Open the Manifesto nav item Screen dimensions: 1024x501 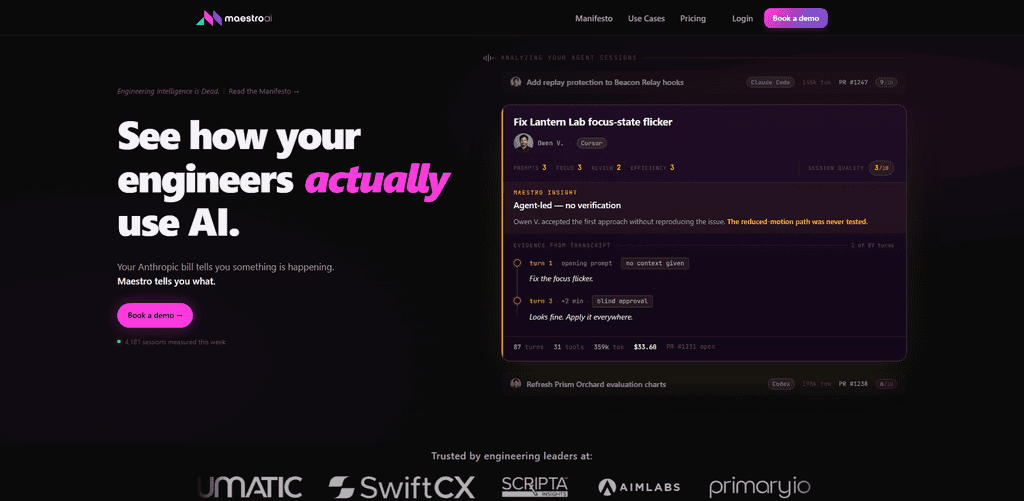click(594, 18)
